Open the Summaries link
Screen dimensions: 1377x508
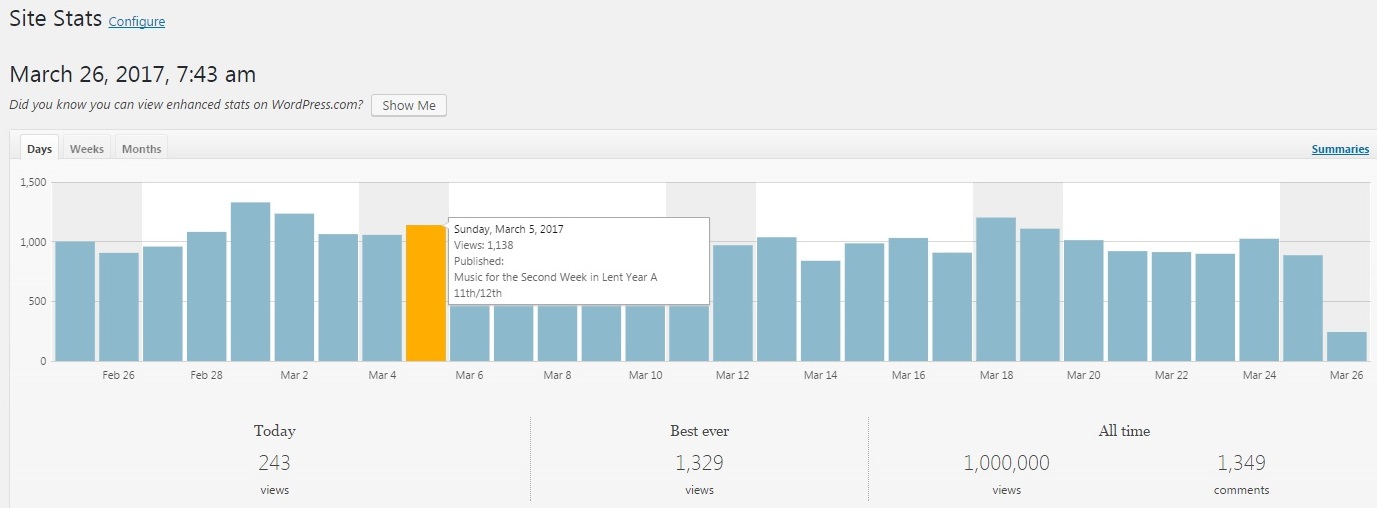pyautogui.click(x=1340, y=149)
